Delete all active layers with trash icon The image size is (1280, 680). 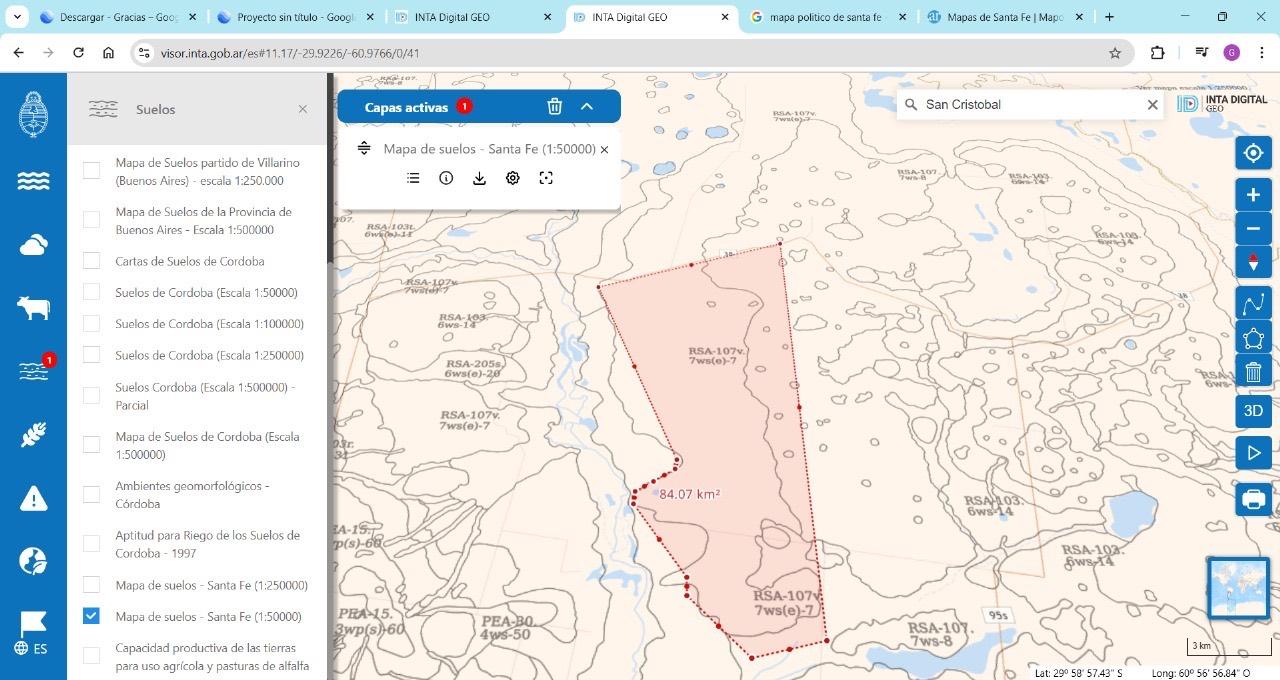click(555, 106)
